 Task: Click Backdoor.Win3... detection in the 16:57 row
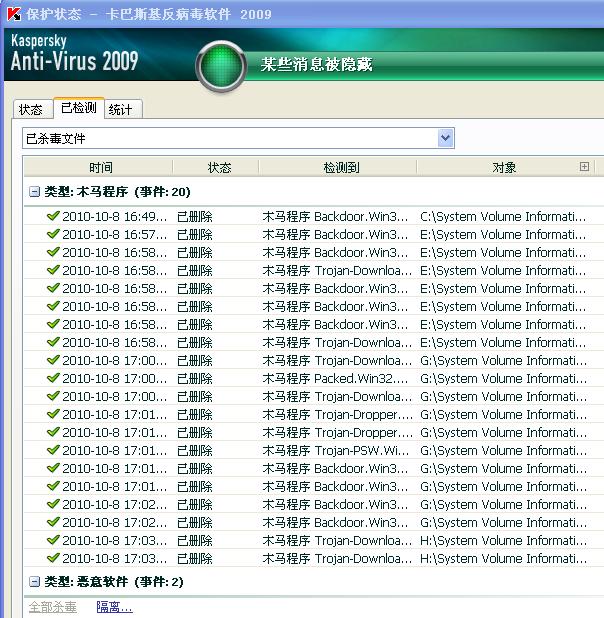335,235
